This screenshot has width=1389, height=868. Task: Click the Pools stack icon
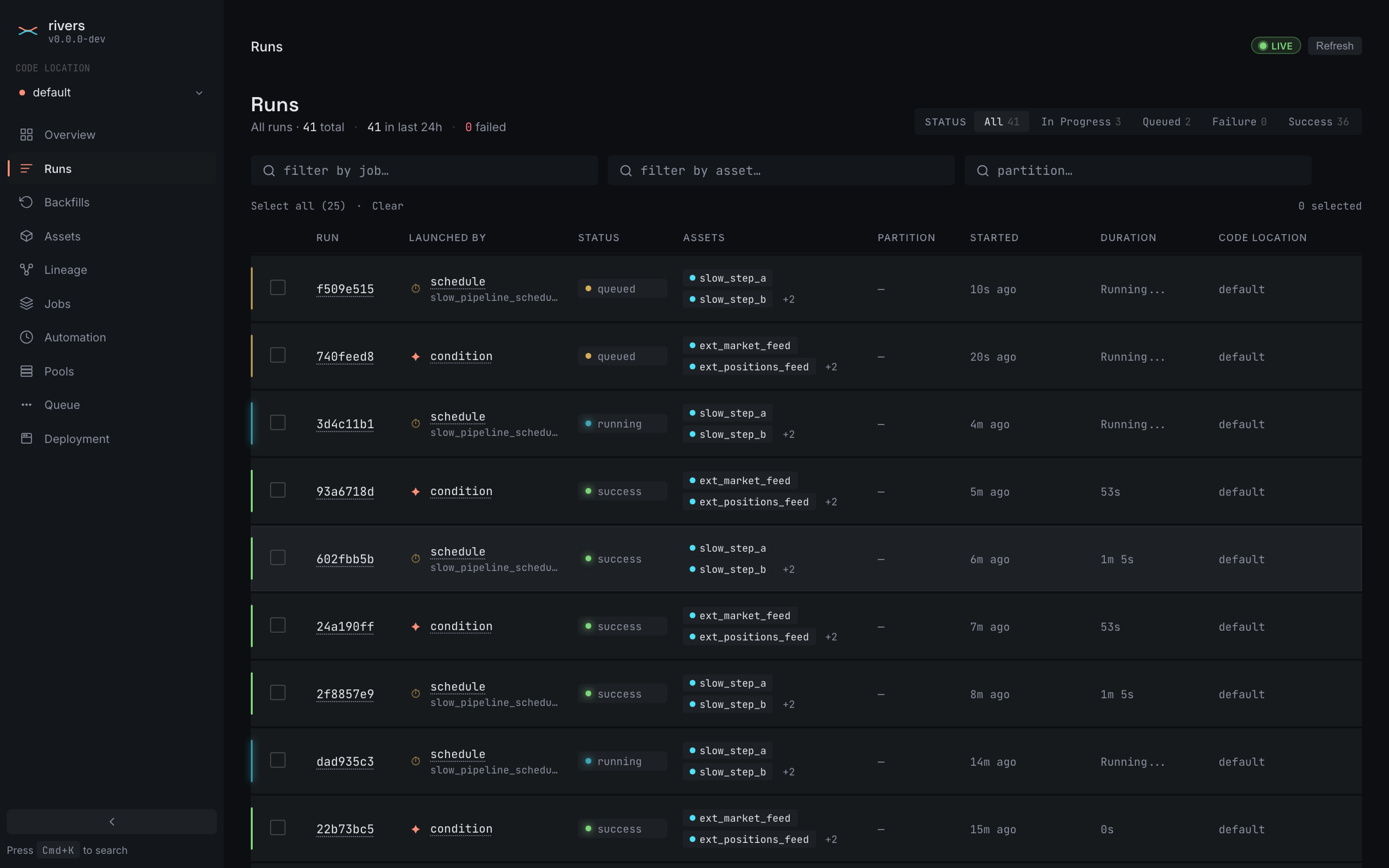(x=26, y=371)
